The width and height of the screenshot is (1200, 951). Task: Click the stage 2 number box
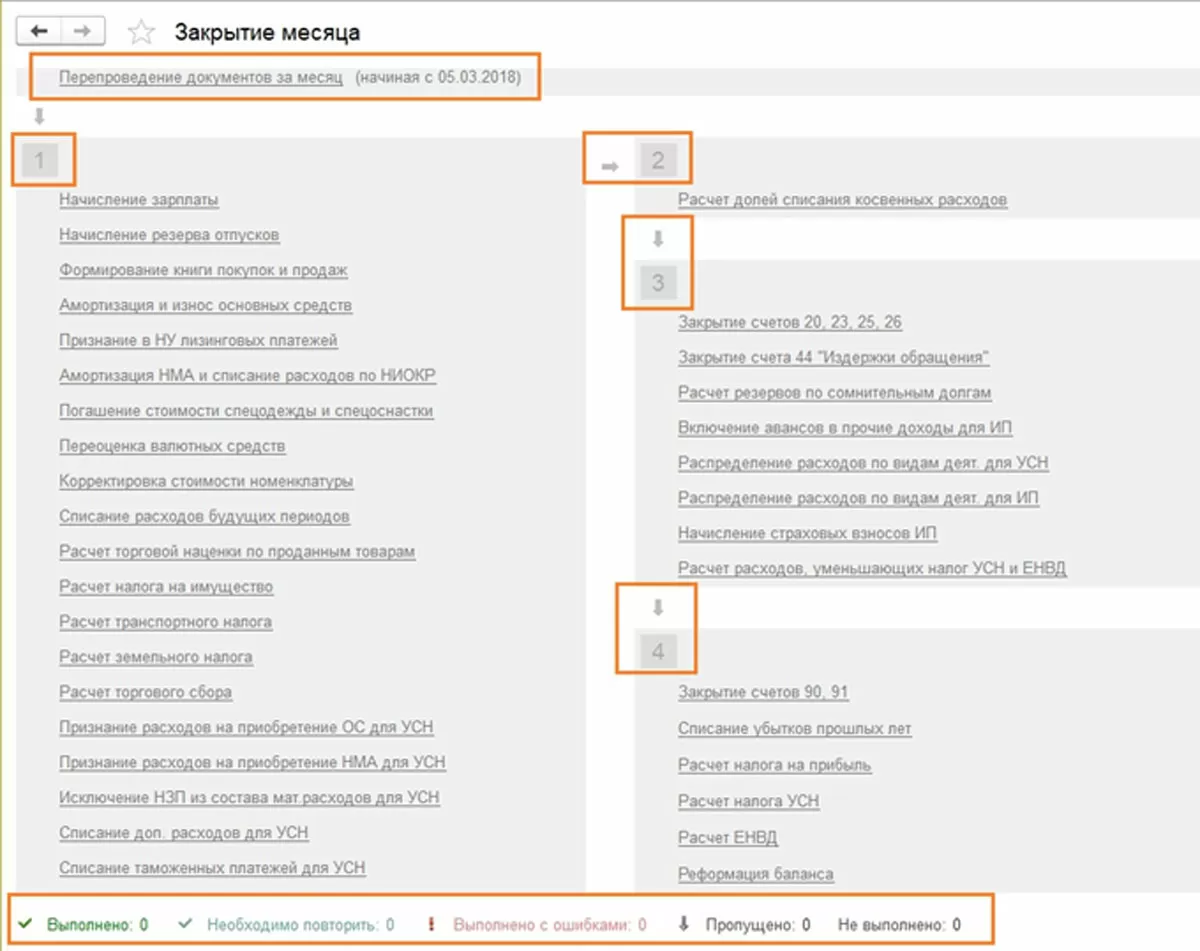[657, 160]
